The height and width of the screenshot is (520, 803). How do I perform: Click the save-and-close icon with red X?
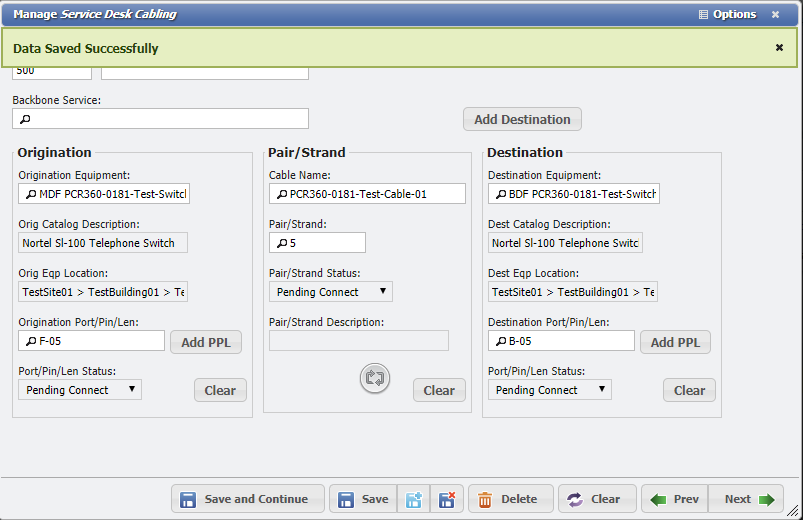point(447,499)
